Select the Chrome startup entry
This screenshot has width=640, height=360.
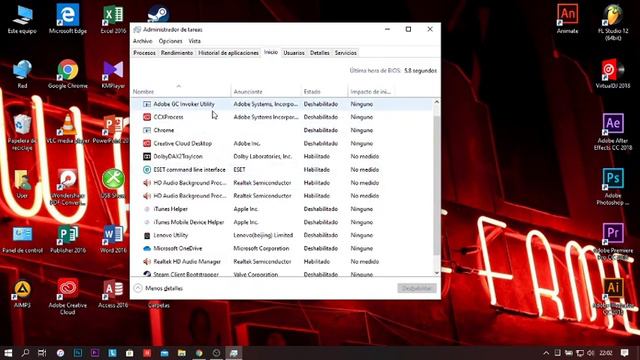tap(282, 130)
